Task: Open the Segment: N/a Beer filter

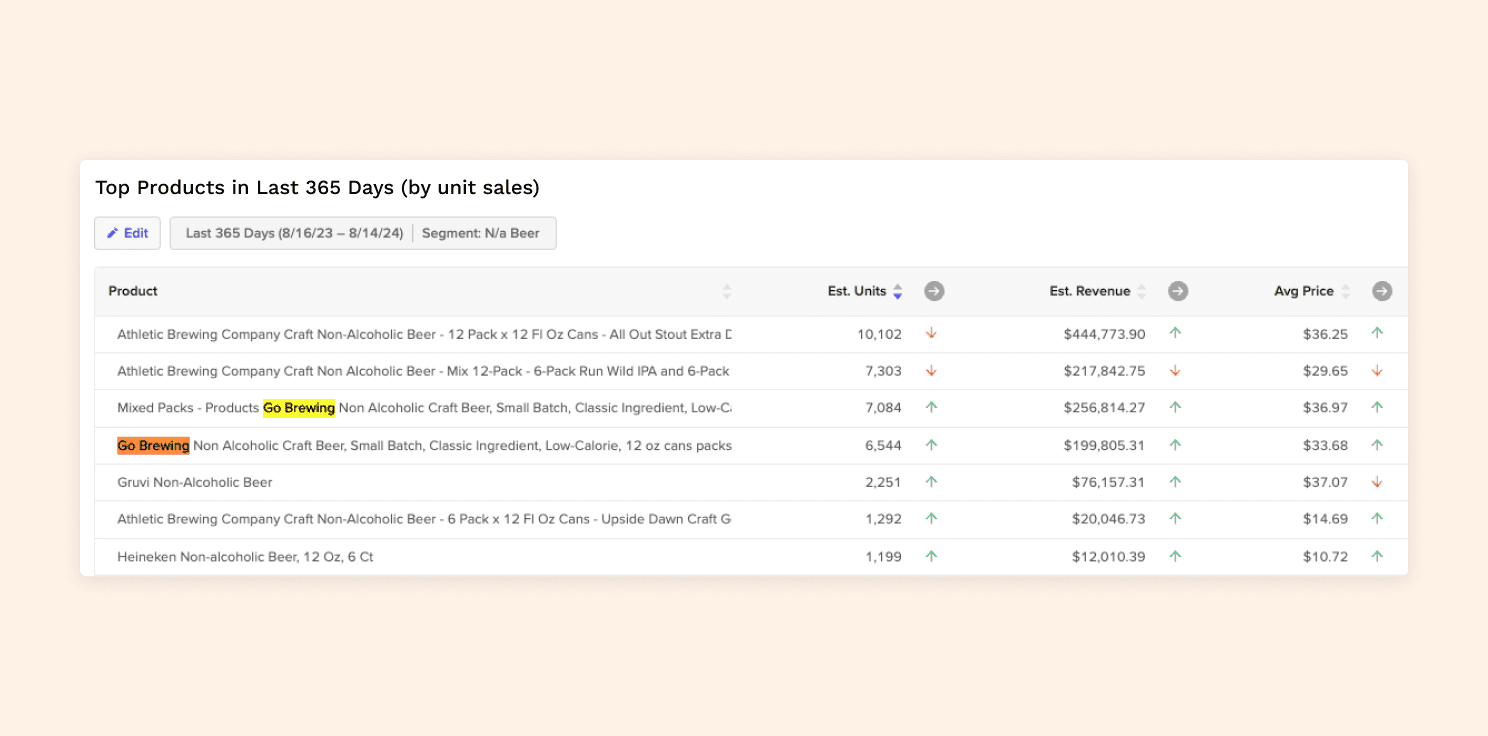Action: [480, 233]
